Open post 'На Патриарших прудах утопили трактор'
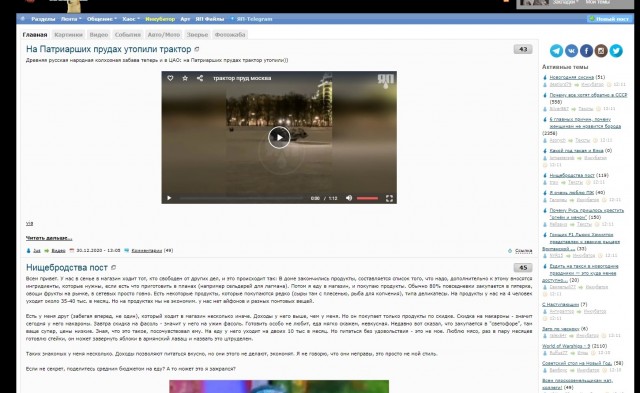640x393 pixels. coord(109,49)
